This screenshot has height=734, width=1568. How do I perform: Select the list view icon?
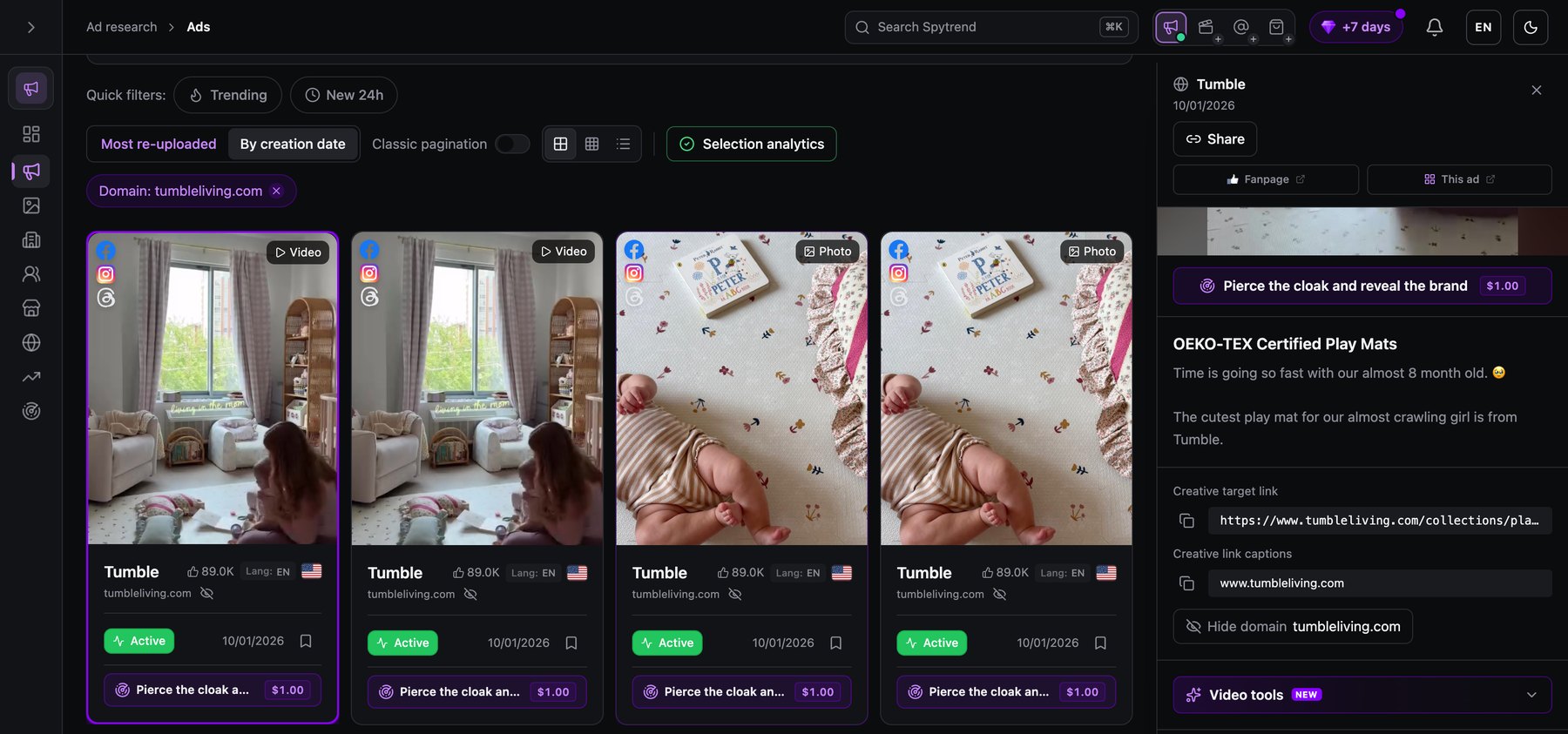point(623,144)
